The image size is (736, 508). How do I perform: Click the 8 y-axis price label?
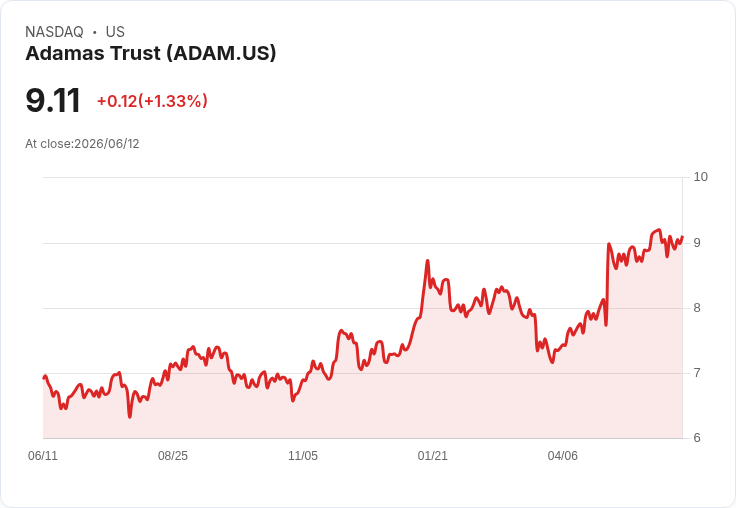tap(697, 308)
